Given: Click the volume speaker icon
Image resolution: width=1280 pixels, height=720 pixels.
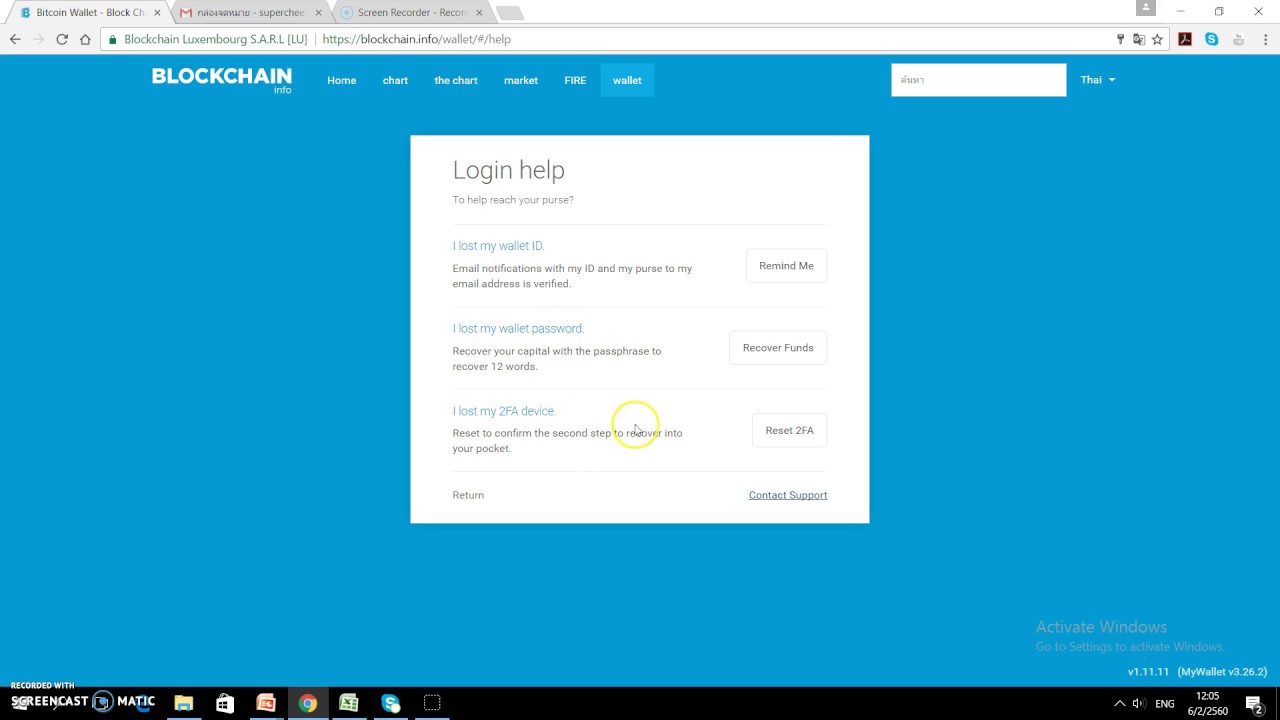Looking at the screenshot, I should tap(1139, 704).
